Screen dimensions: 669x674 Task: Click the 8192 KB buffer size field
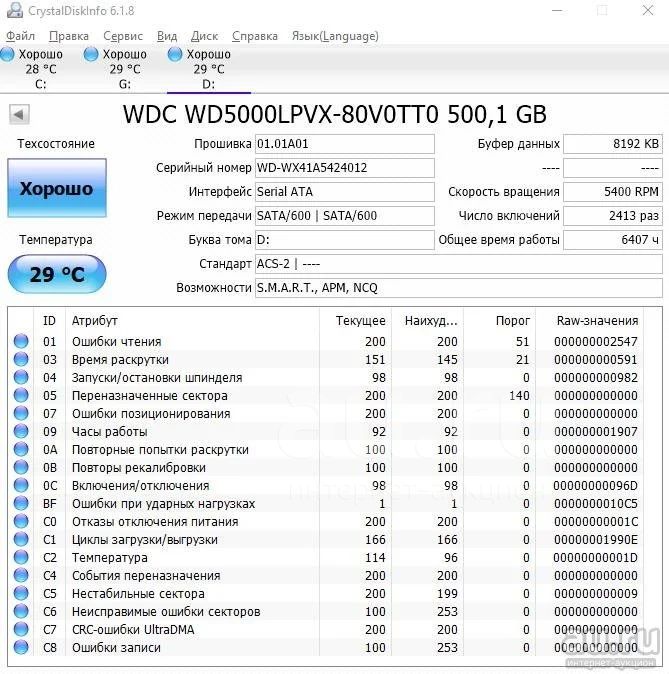(613, 144)
